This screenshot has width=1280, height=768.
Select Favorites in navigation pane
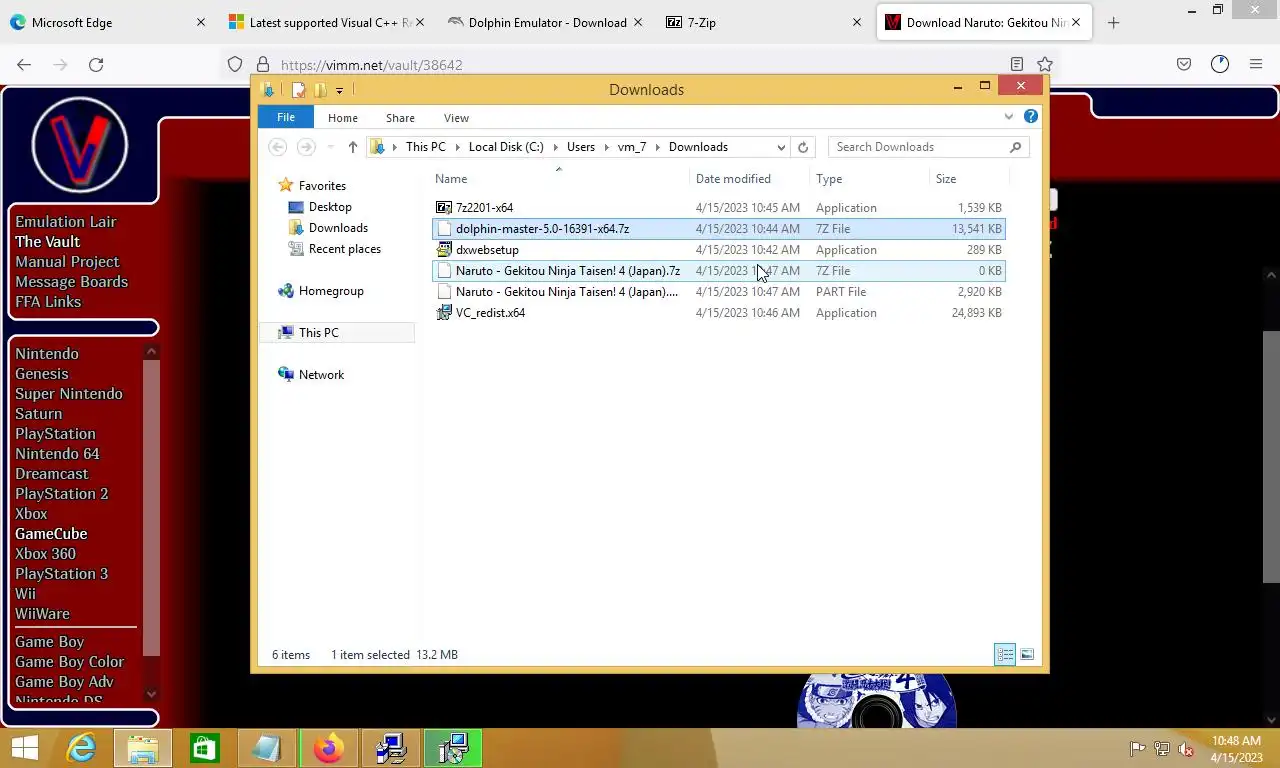(x=321, y=186)
